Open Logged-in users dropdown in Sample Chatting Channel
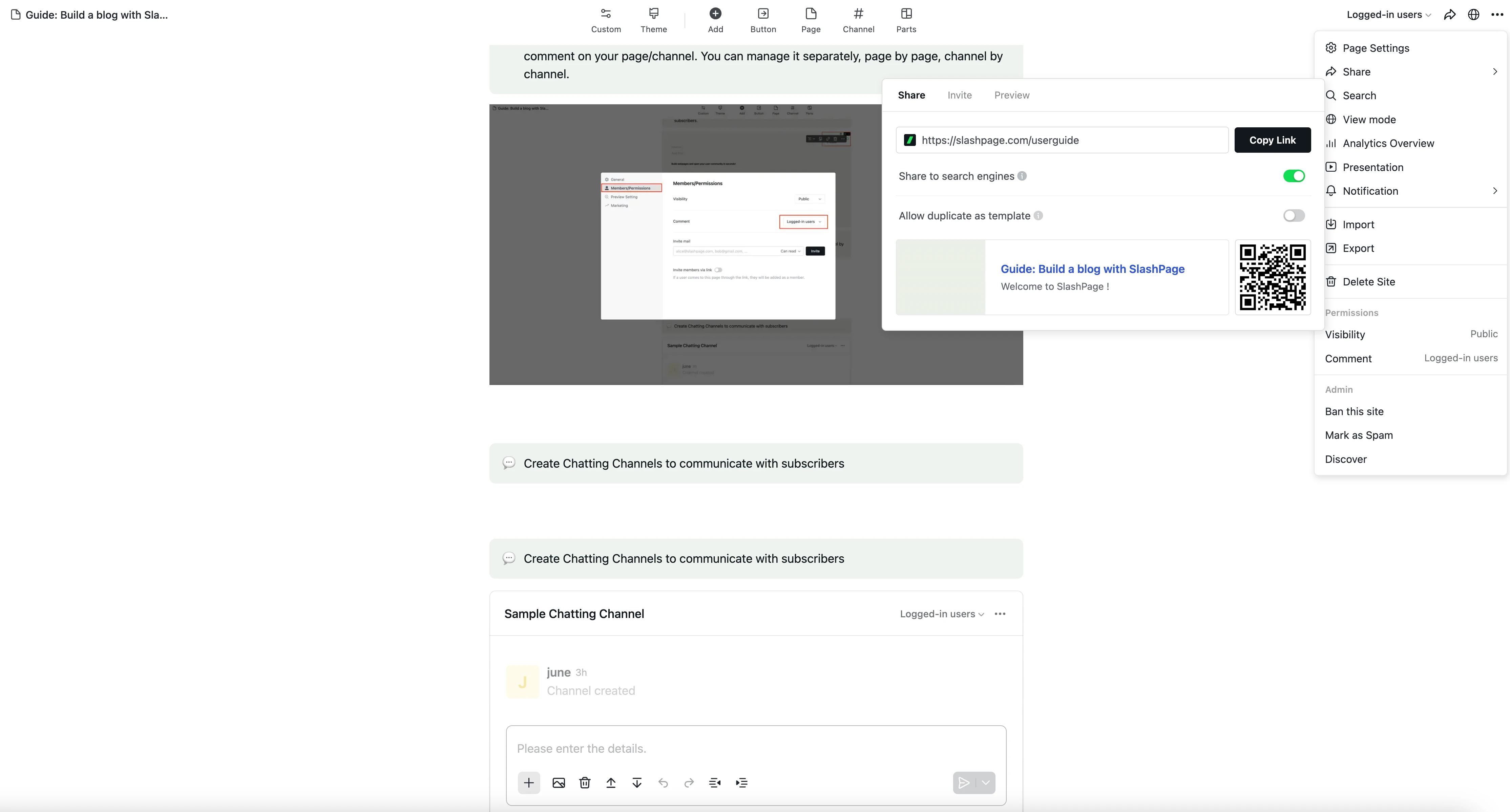This screenshot has height=812, width=1510. [942, 614]
